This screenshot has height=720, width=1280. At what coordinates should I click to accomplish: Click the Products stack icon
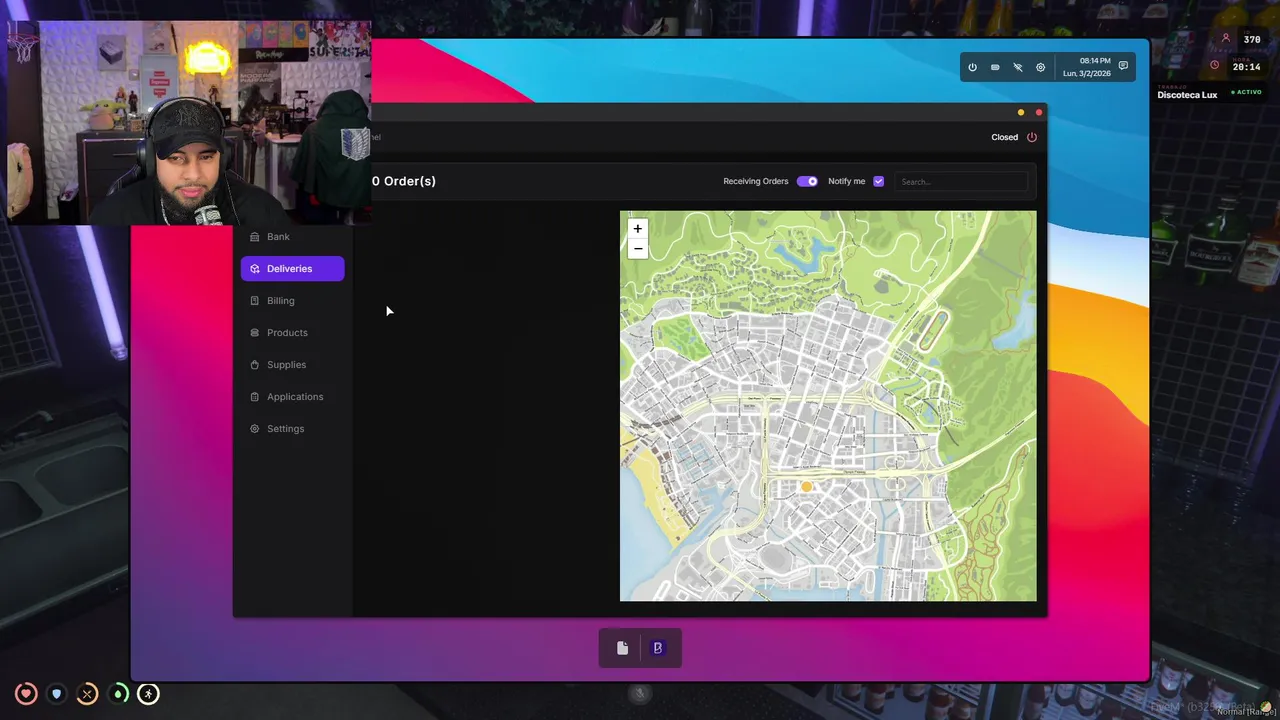click(255, 332)
